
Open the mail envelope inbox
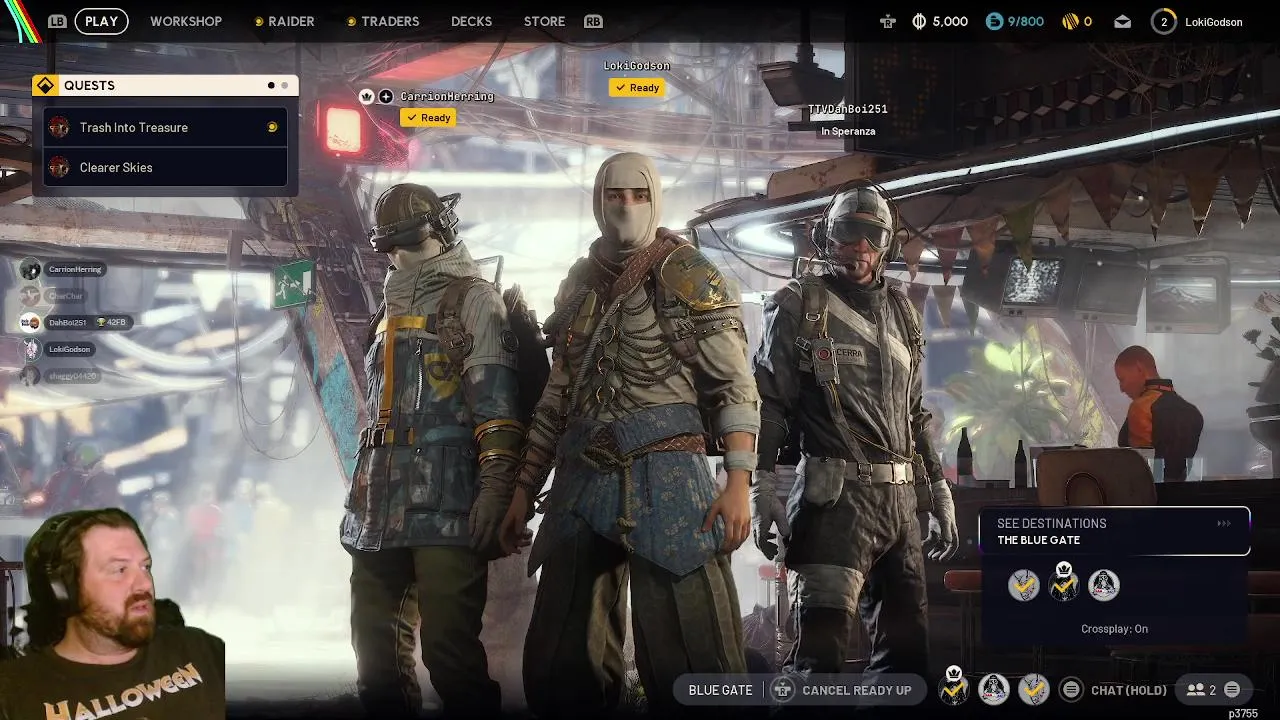click(x=1123, y=21)
